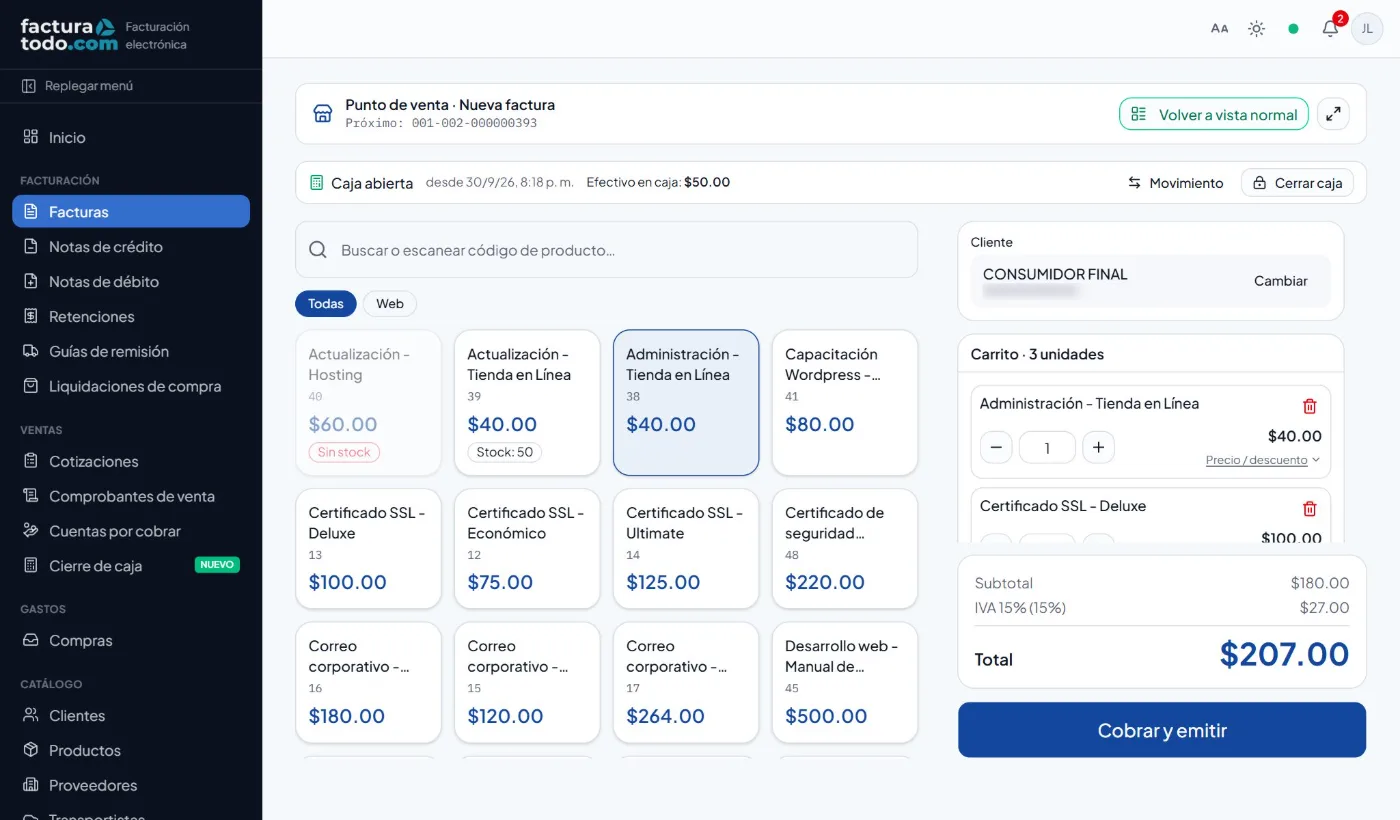This screenshot has width=1400, height=820.
Task: Adjust text size with the AA icon
Action: pos(1219,29)
